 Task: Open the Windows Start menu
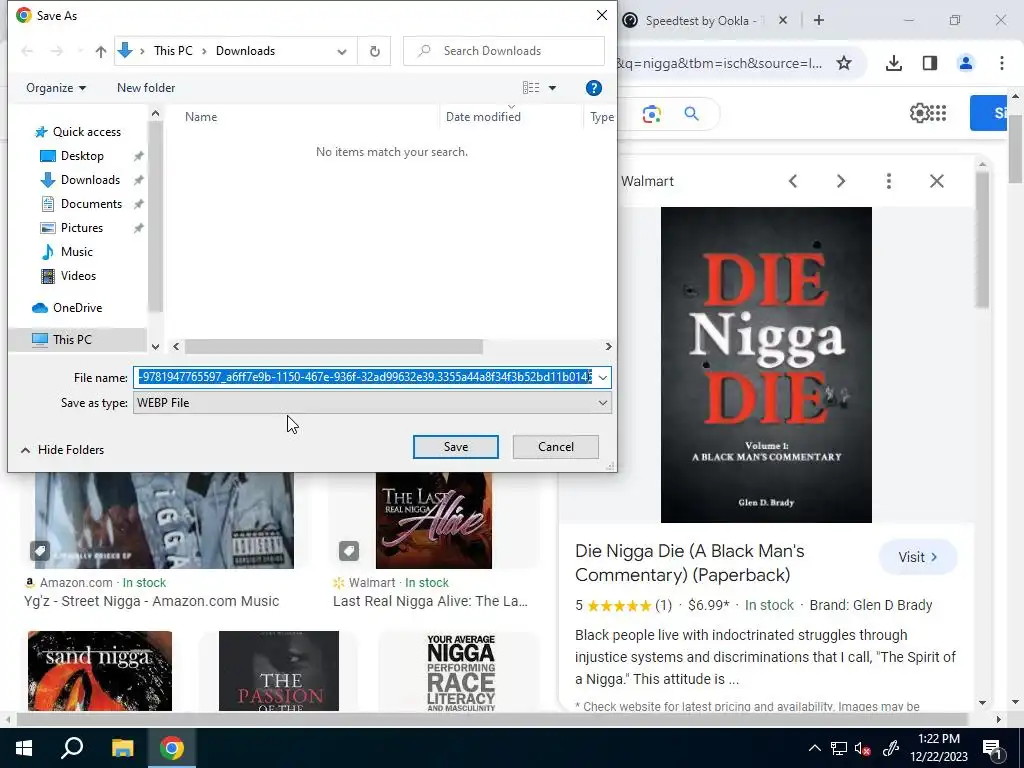pyautogui.click(x=24, y=748)
